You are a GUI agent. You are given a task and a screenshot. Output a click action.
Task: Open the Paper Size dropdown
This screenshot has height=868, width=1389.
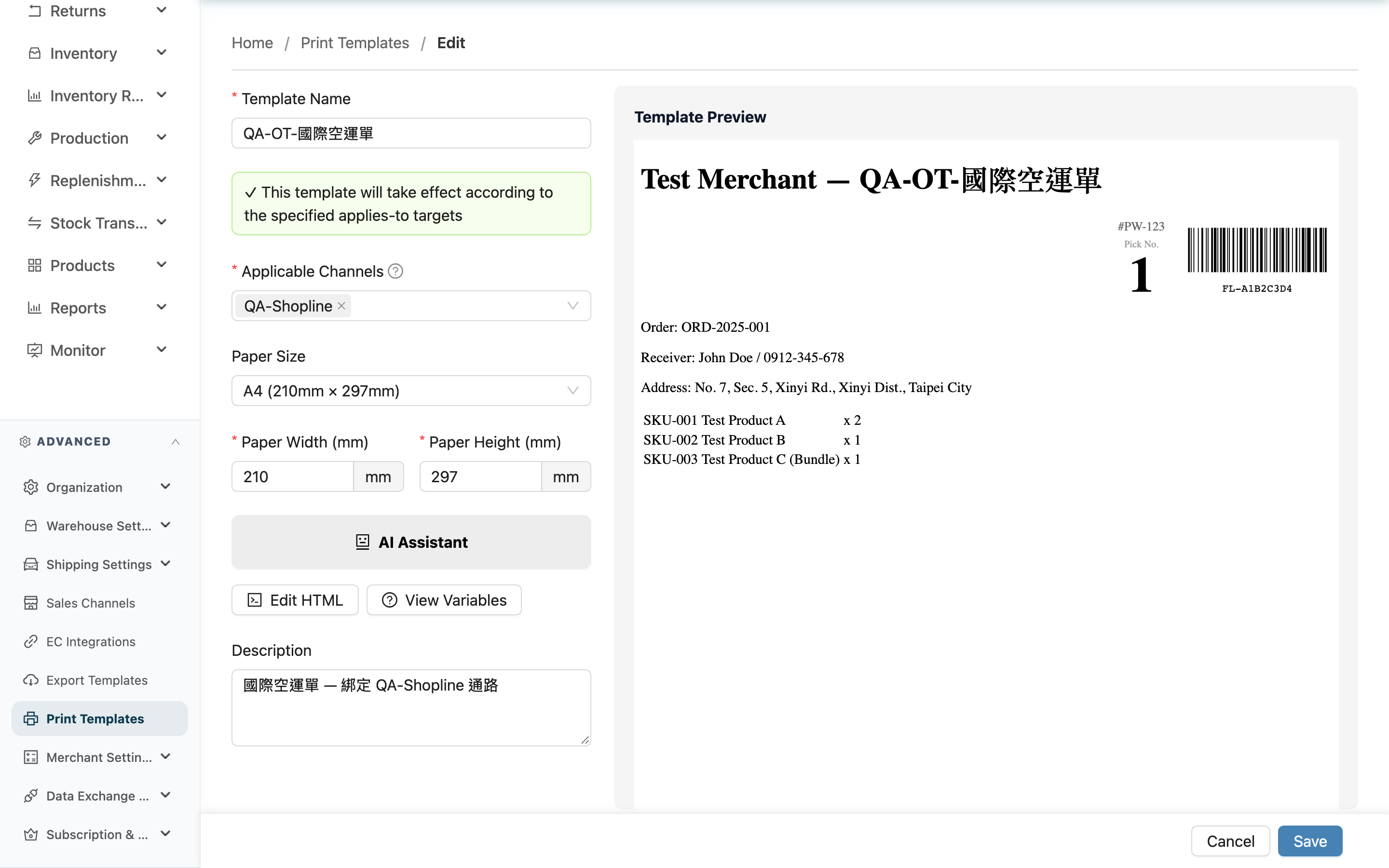(x=411, y=391)
